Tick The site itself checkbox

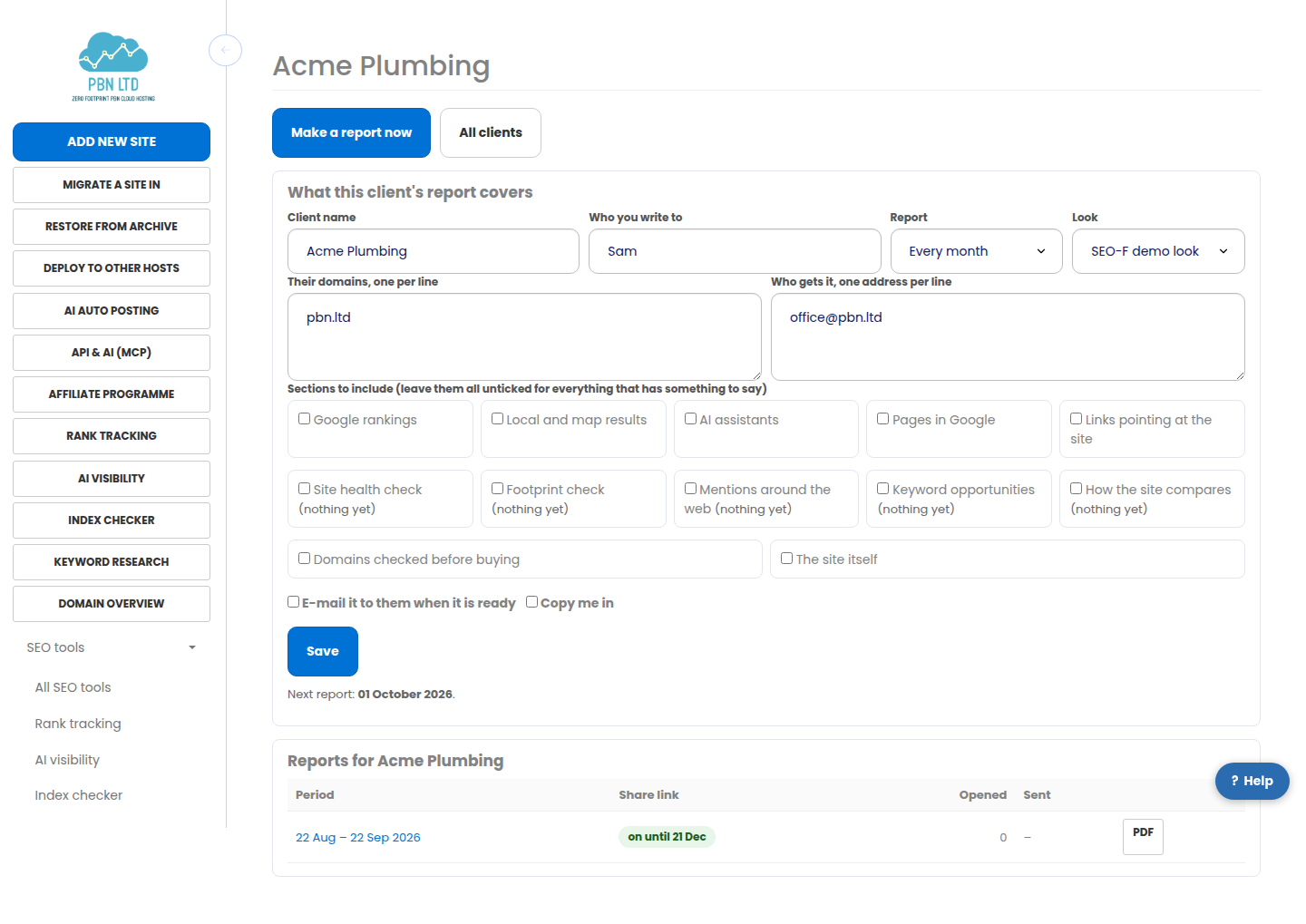point(787,559)
